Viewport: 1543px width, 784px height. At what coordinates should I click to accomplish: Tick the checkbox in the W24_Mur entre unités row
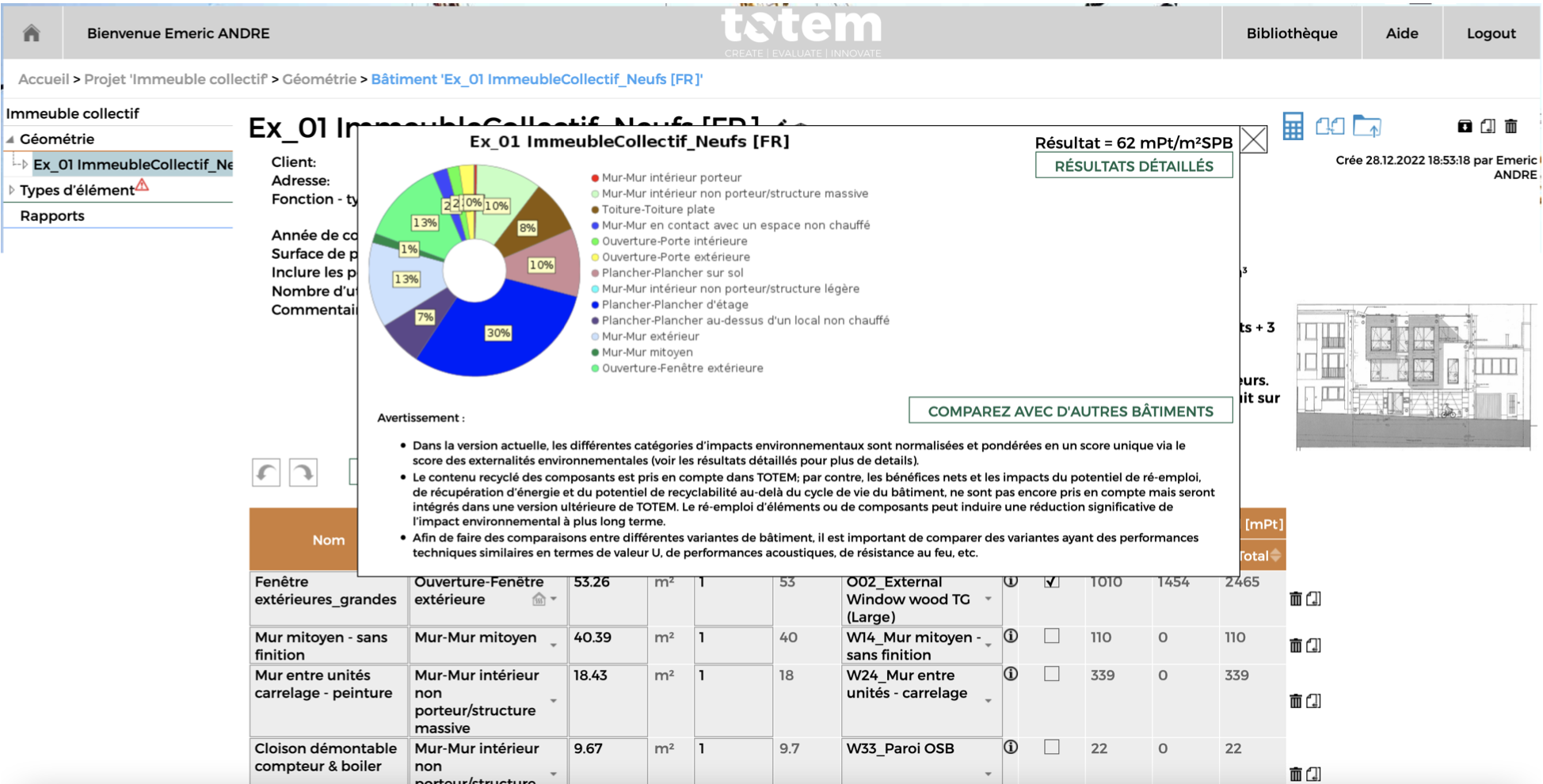(x=1052, y=674)
